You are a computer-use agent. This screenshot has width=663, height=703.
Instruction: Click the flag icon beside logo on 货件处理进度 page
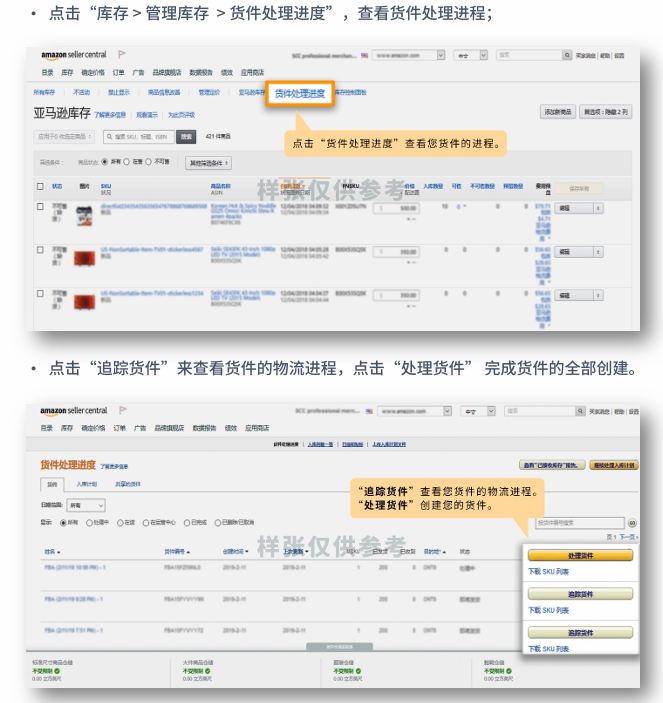coord(123,410)
